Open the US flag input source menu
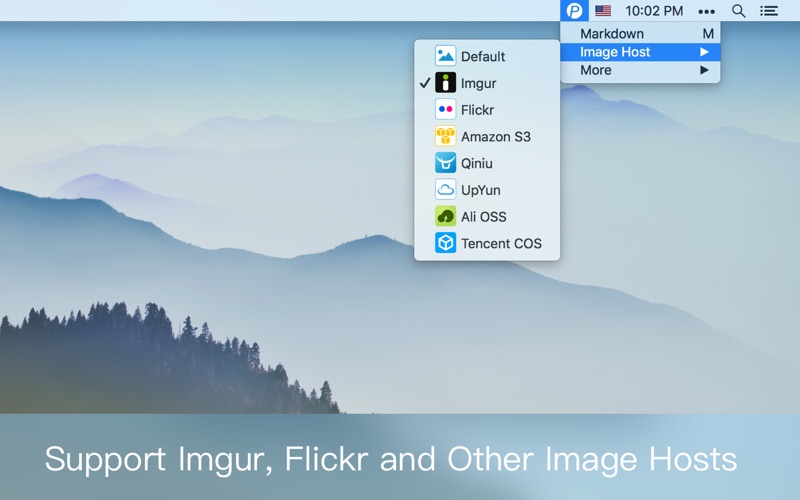 603,11
